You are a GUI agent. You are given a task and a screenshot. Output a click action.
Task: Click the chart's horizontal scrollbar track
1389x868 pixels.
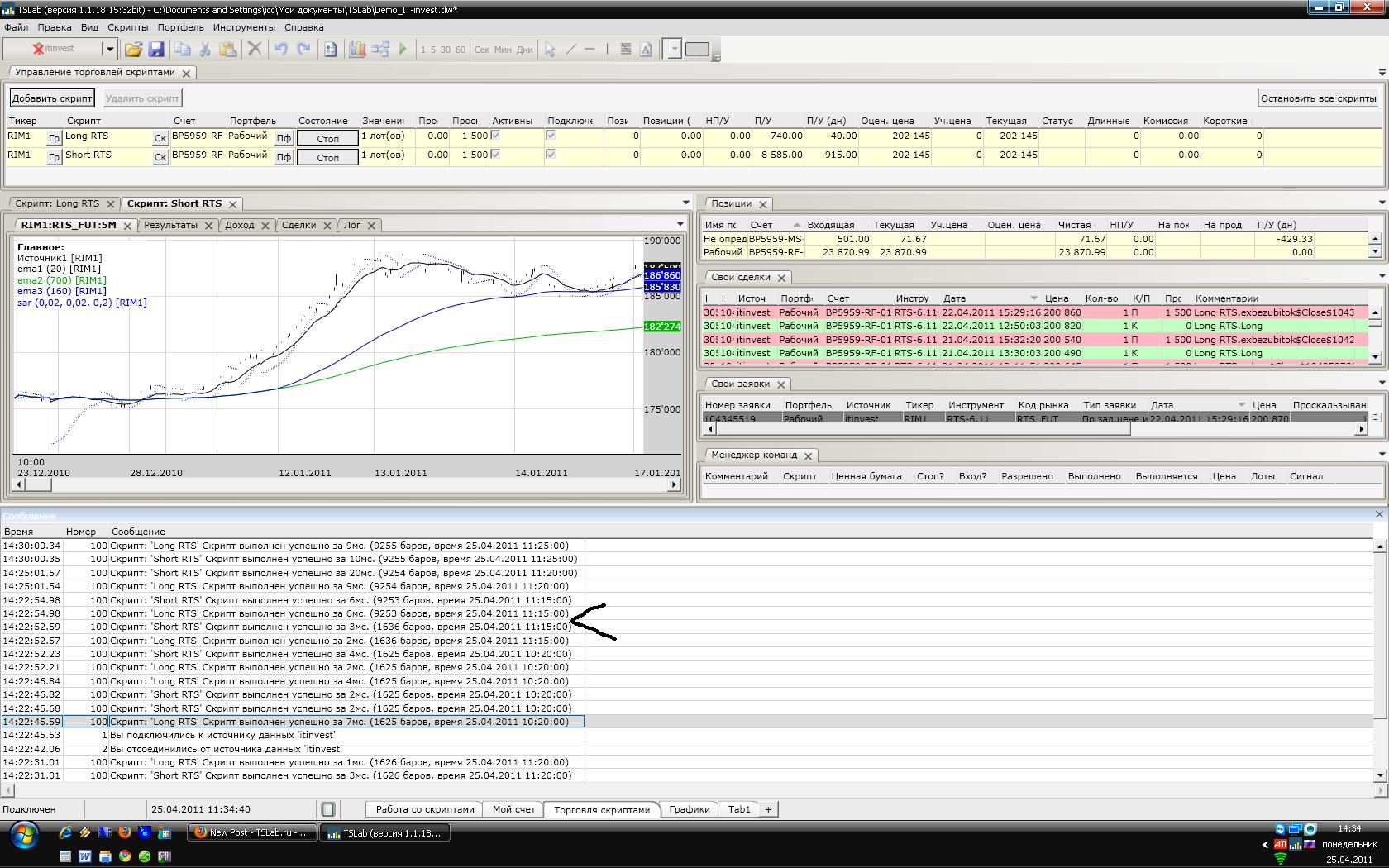pyautogui.click(x=347, y=485)
